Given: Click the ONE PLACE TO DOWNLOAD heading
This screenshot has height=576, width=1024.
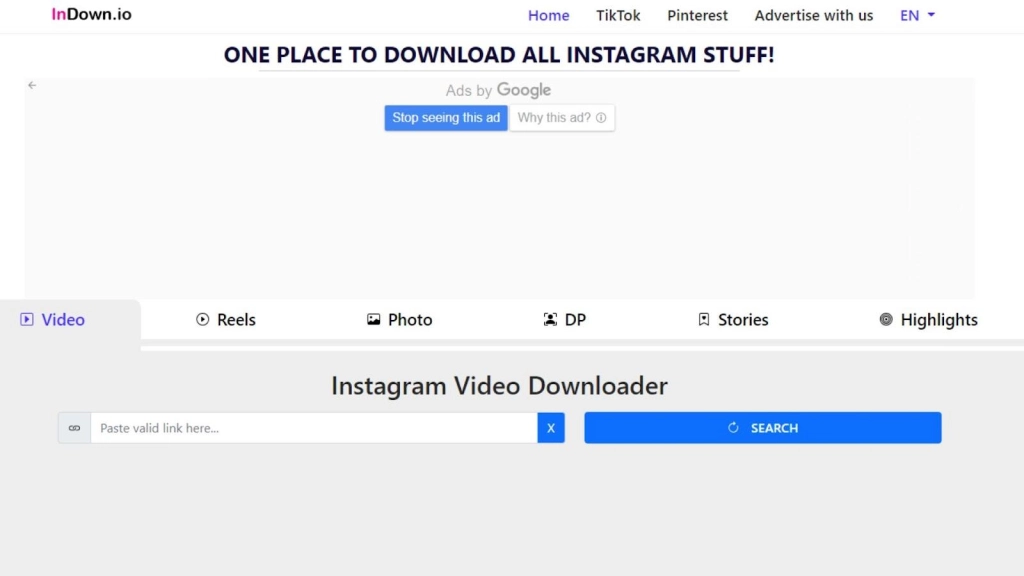Looking at the screenshot, I should point(499,55).
